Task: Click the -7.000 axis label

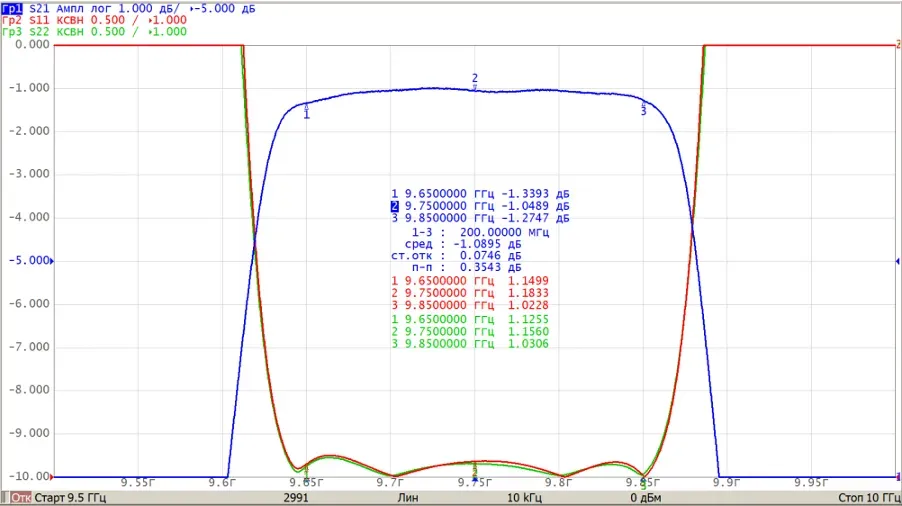Action: [29, 347]
